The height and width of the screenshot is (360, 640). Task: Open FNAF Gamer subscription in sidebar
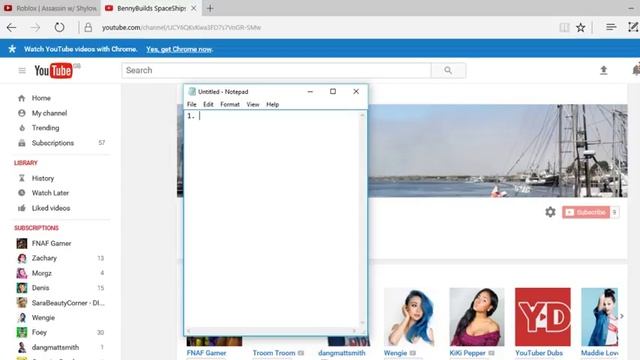click(x=51, y=243)
